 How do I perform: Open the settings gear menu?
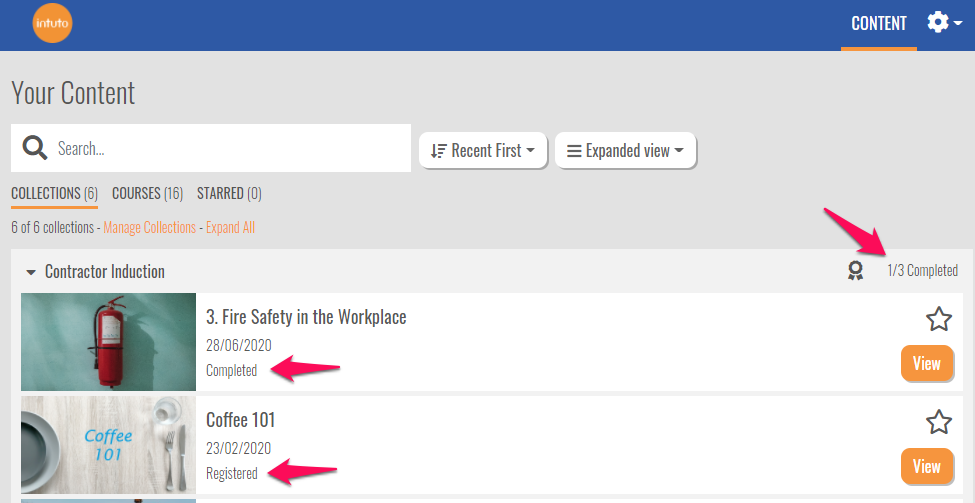point(943,23)
